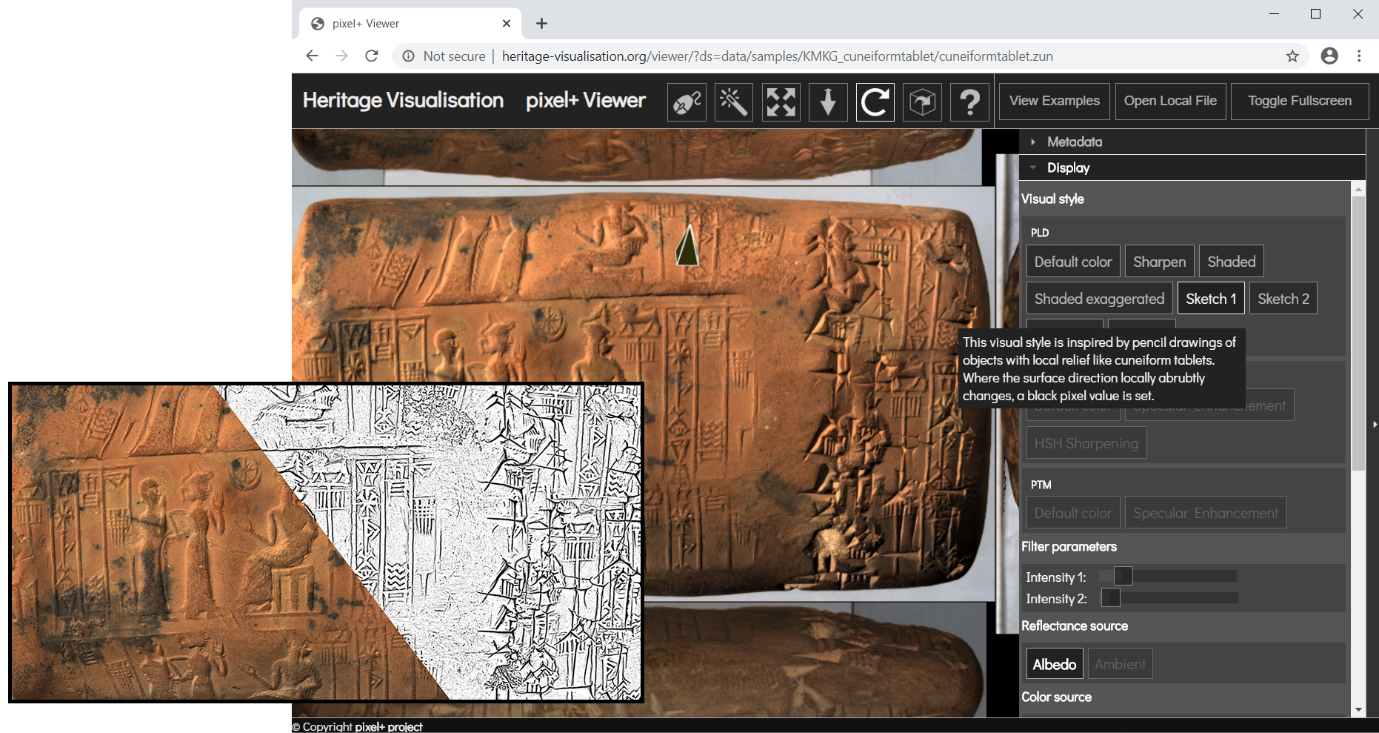Click the 3D cube view icon
The image size is (1379, 733).
coord(922,101)
